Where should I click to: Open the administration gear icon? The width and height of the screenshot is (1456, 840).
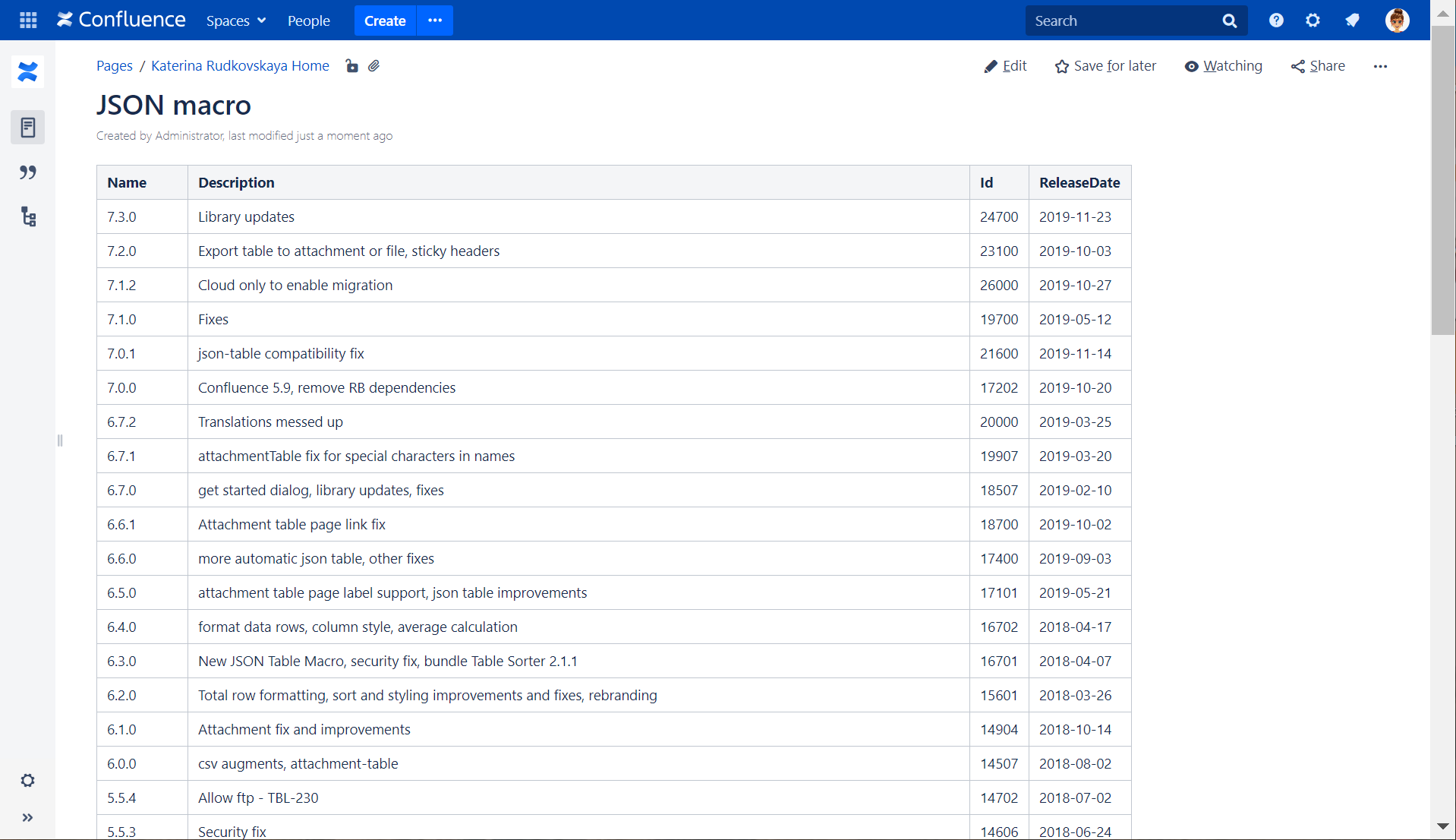click(x=1313, y=21)
